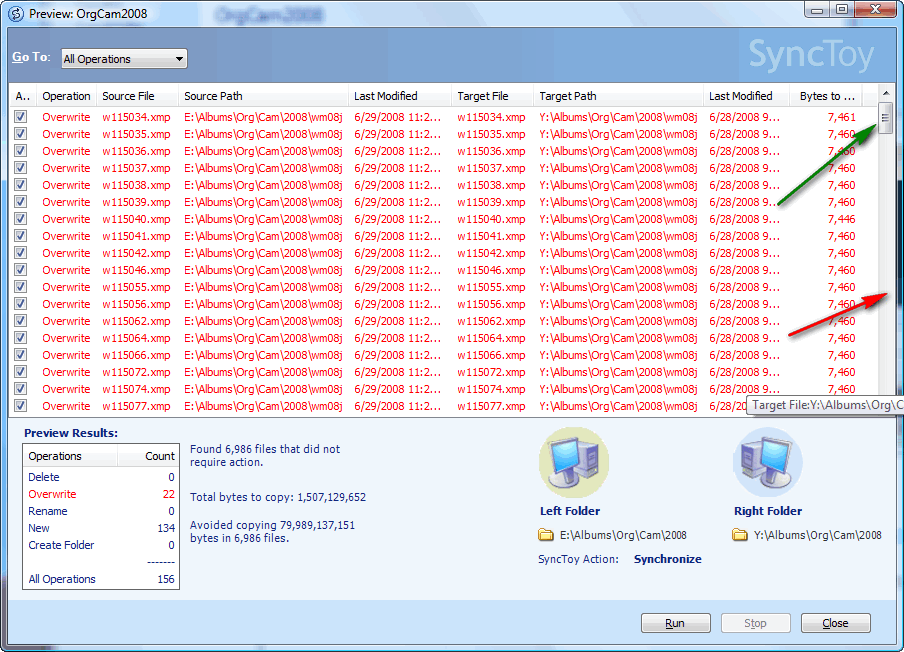Sort by the Target Path column header
The height and width of the screenshot is (652, 904).
tap(618, 96)
